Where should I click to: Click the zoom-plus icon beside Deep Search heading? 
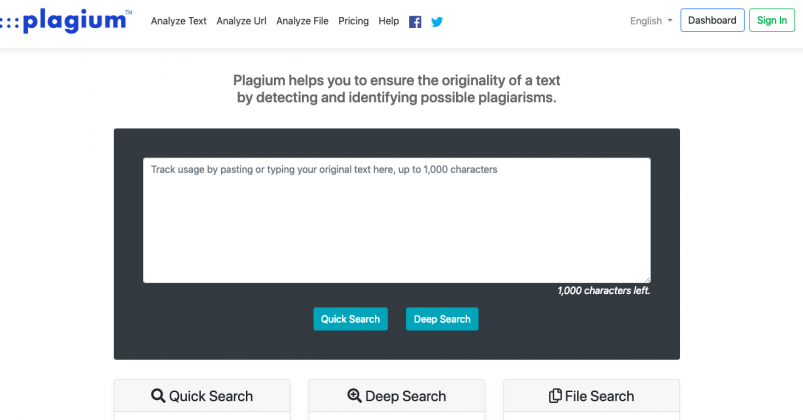[354, 395]
